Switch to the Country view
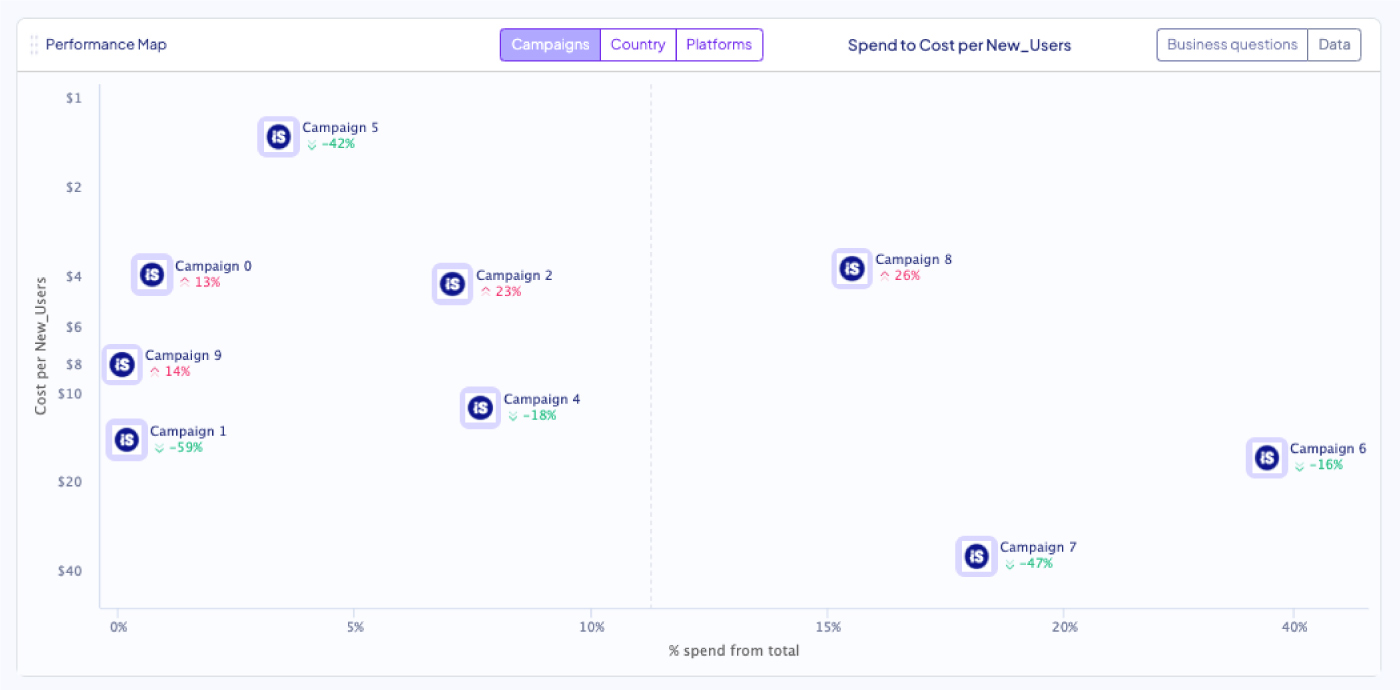Viewport: 1400px width, 690px height. click(638, 45)
